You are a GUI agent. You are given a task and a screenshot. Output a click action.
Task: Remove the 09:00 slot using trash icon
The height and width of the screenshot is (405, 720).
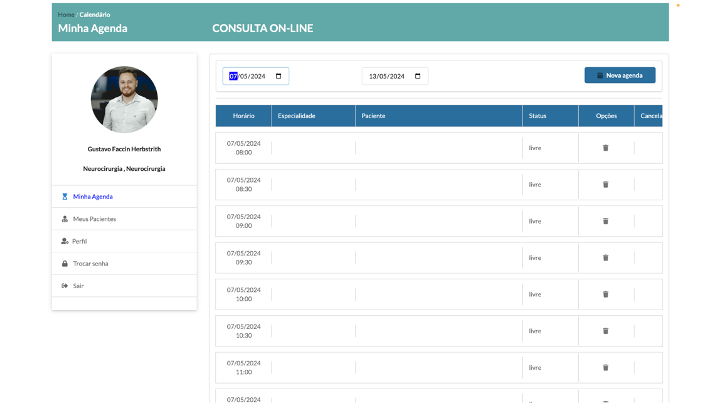604,221
